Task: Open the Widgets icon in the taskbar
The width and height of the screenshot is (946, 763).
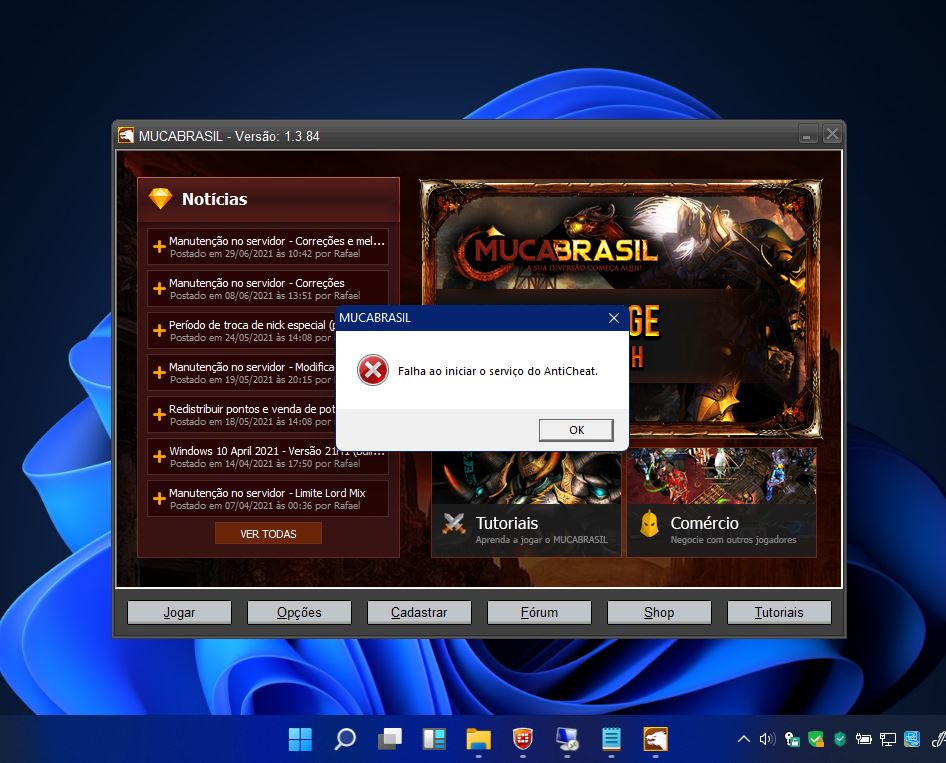Action: [x=434, y=739]
